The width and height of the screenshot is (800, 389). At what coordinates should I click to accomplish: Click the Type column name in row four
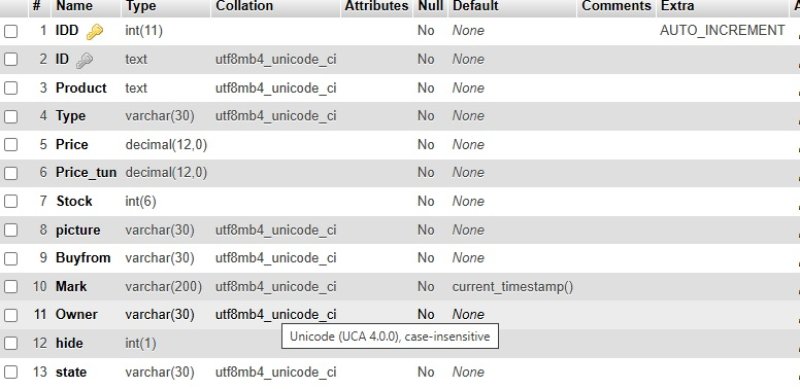70,116
